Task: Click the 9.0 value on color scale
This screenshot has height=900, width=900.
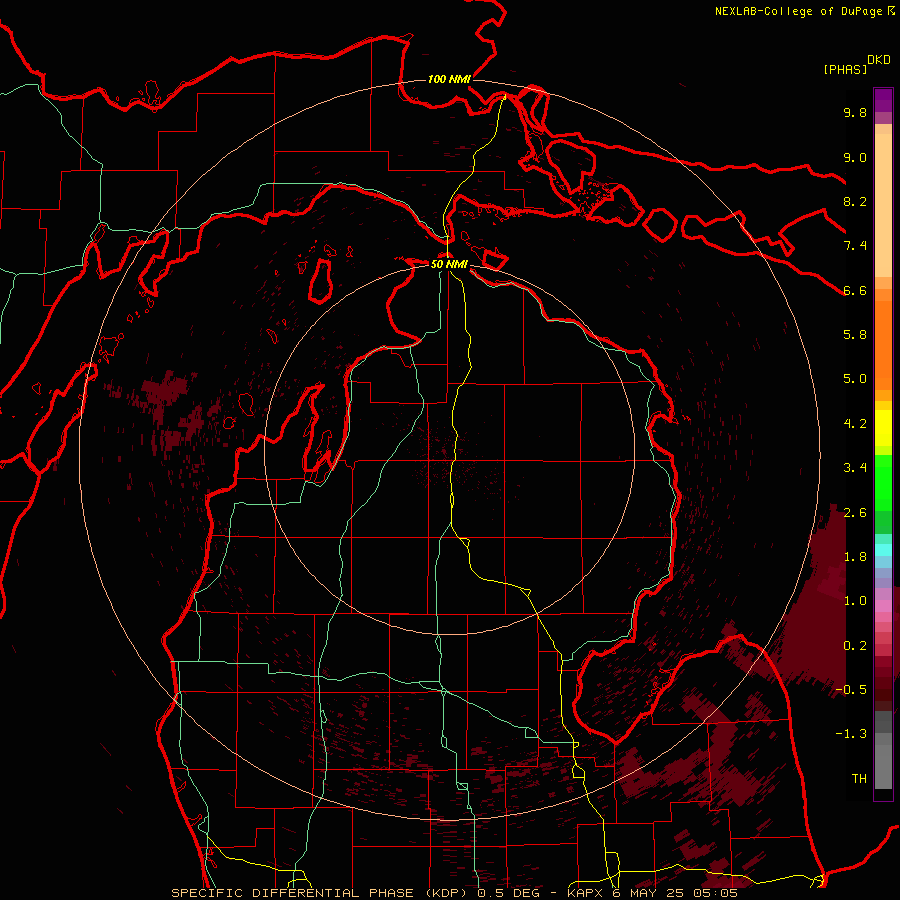Action: coord(855,157)
